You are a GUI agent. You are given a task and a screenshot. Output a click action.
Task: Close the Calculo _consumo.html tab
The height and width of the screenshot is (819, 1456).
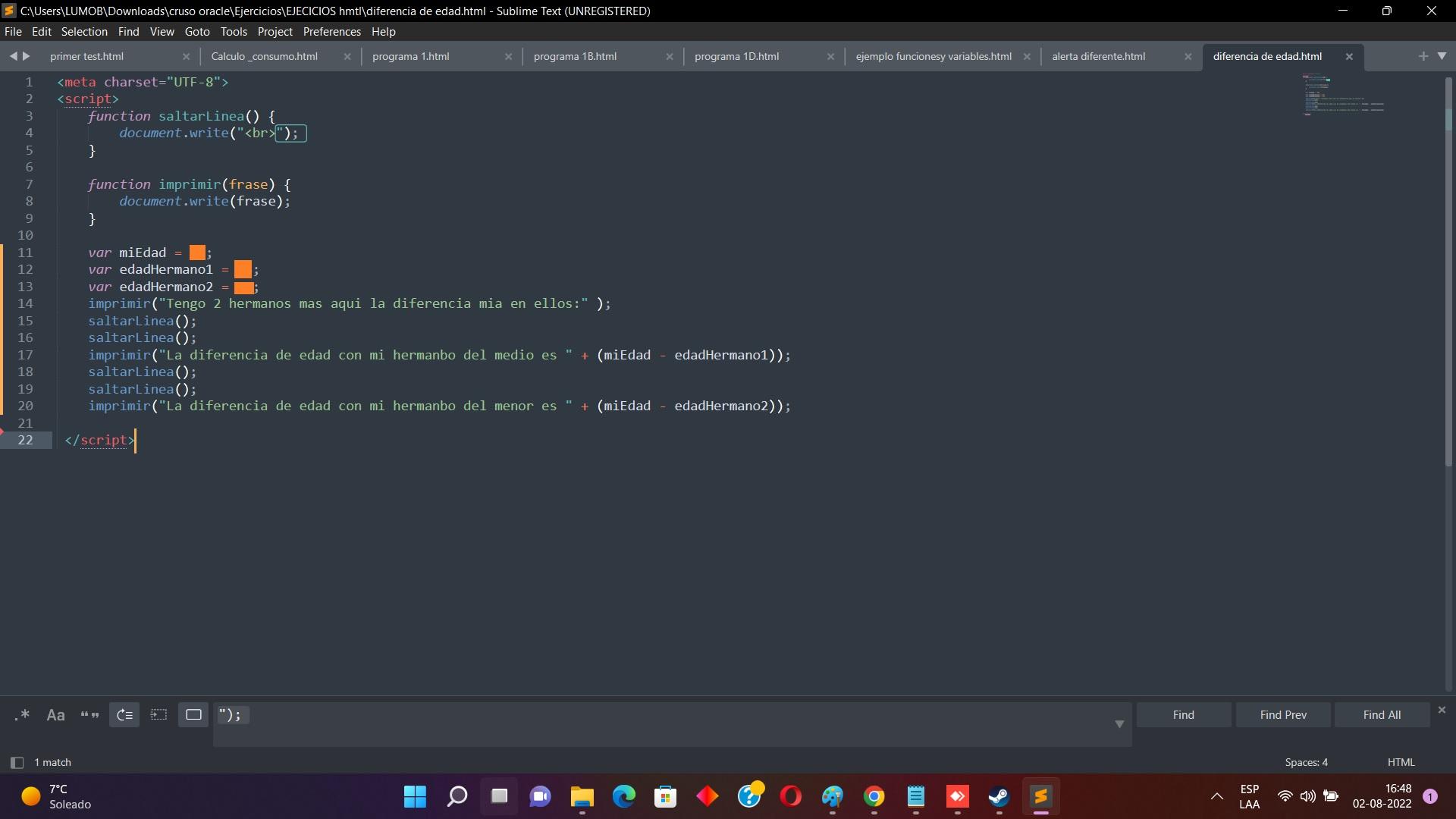click(x=347, y=57)
